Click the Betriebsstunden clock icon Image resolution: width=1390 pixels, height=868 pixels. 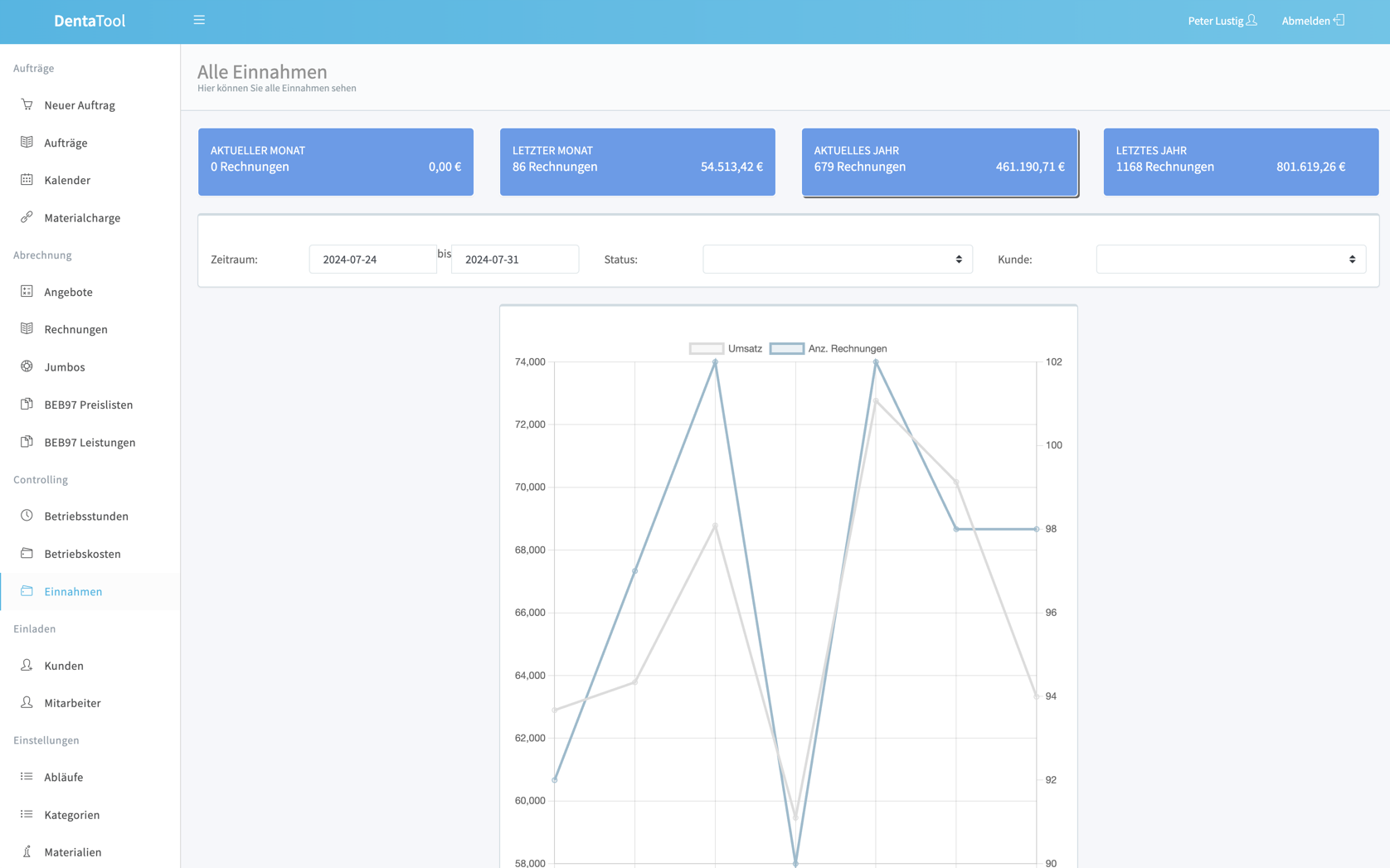point(27,516)
